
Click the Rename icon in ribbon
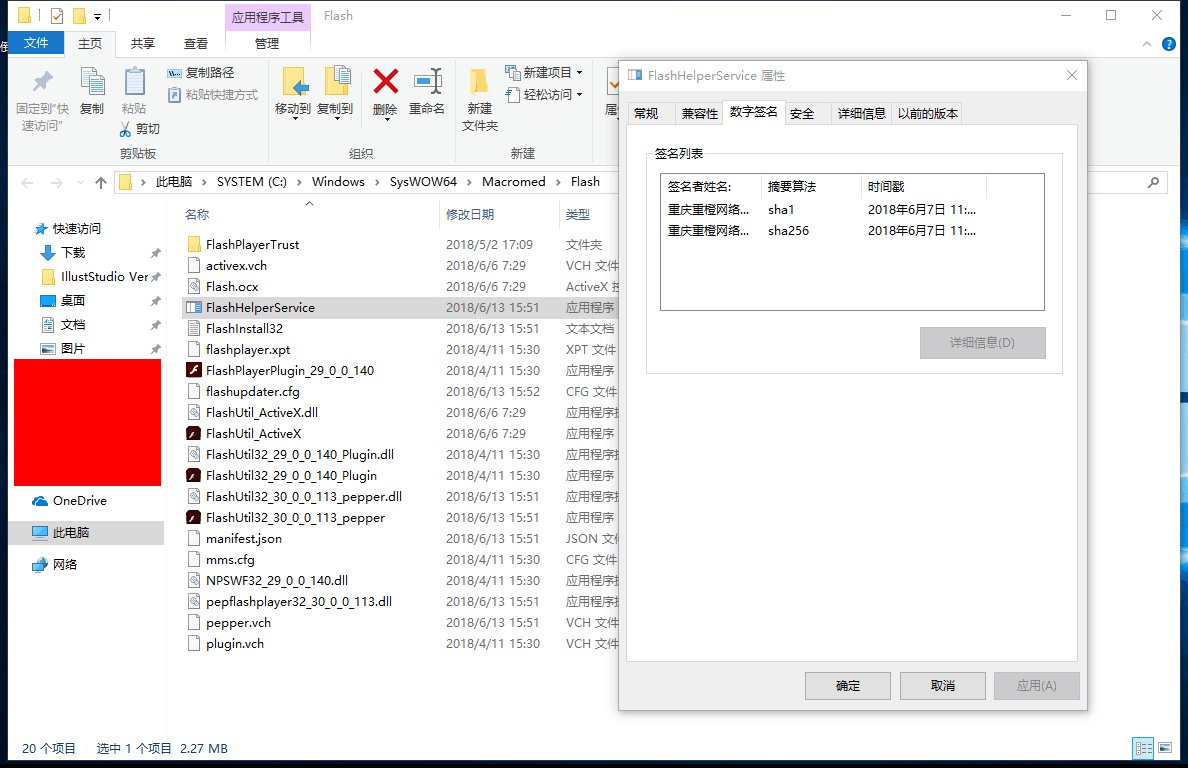(x=427, y=81)
